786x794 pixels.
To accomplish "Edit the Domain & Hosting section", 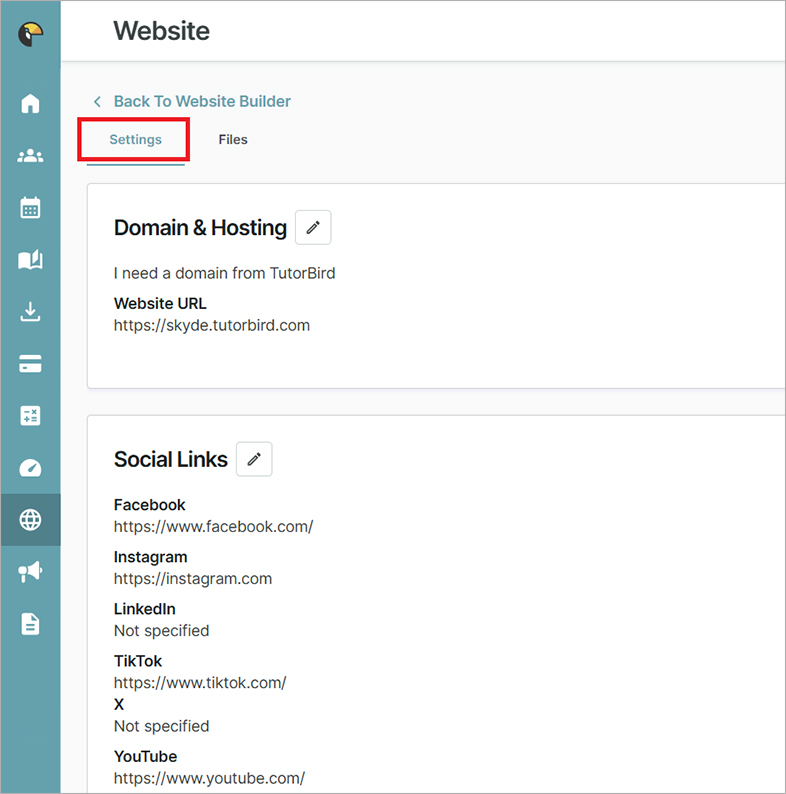I will click(x=313, y=227).
